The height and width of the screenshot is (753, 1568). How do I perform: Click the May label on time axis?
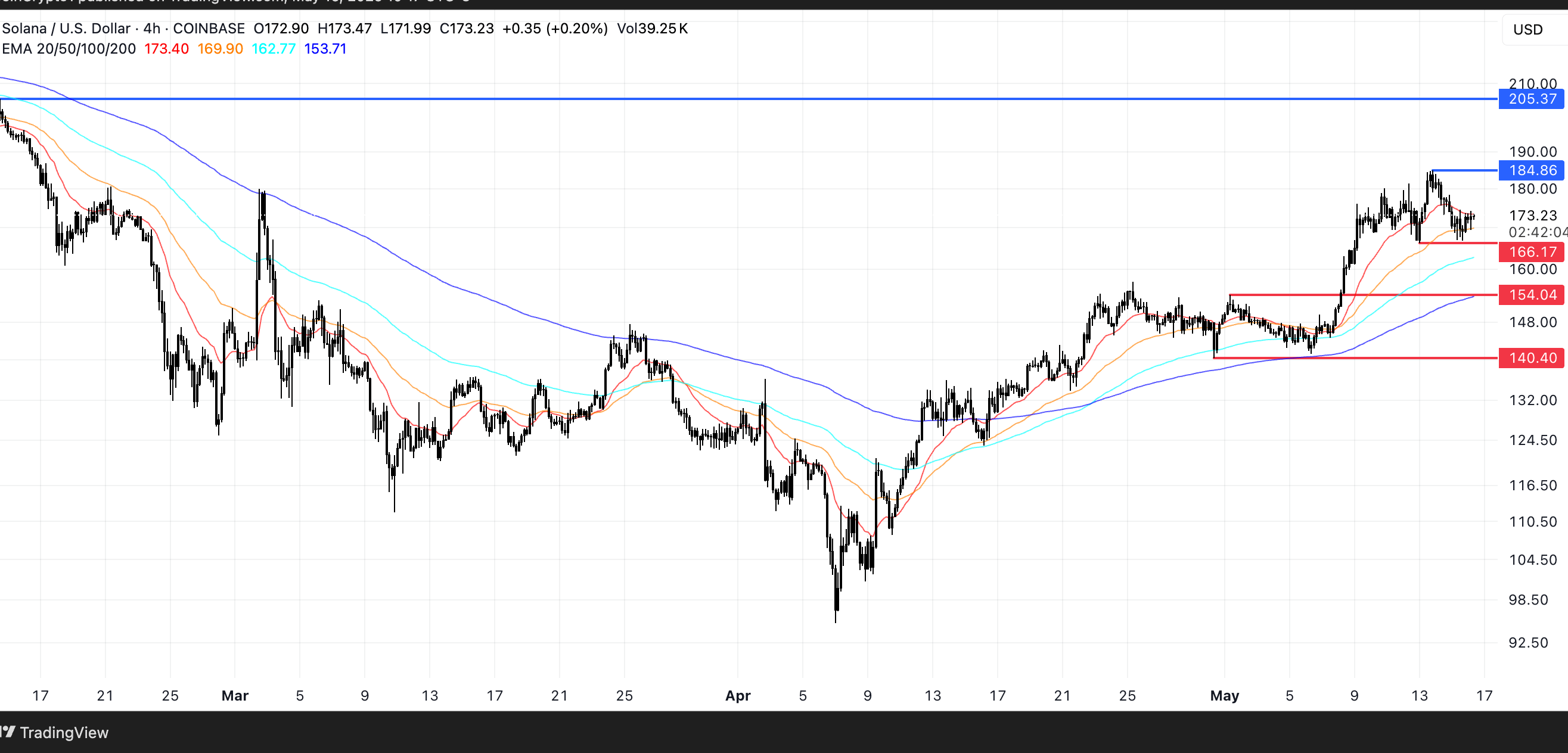click(1224, 696)
